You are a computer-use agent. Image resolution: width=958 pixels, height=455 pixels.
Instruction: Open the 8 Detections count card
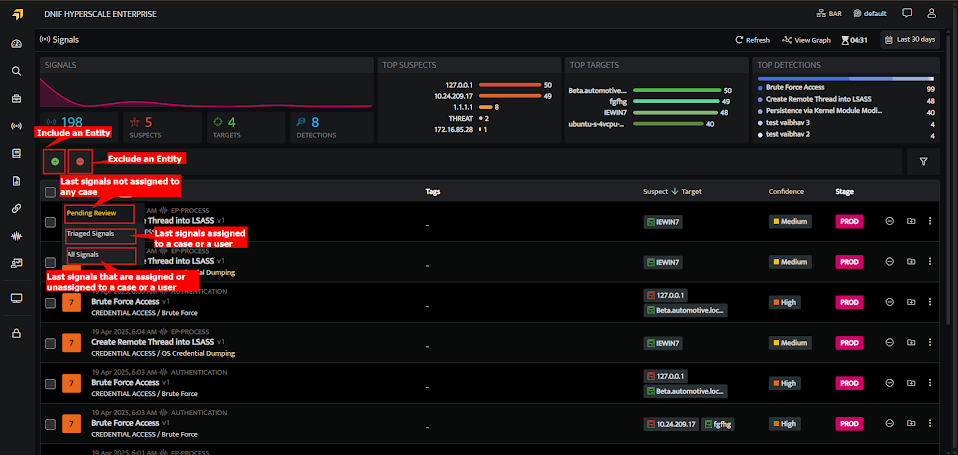[330, 127]
